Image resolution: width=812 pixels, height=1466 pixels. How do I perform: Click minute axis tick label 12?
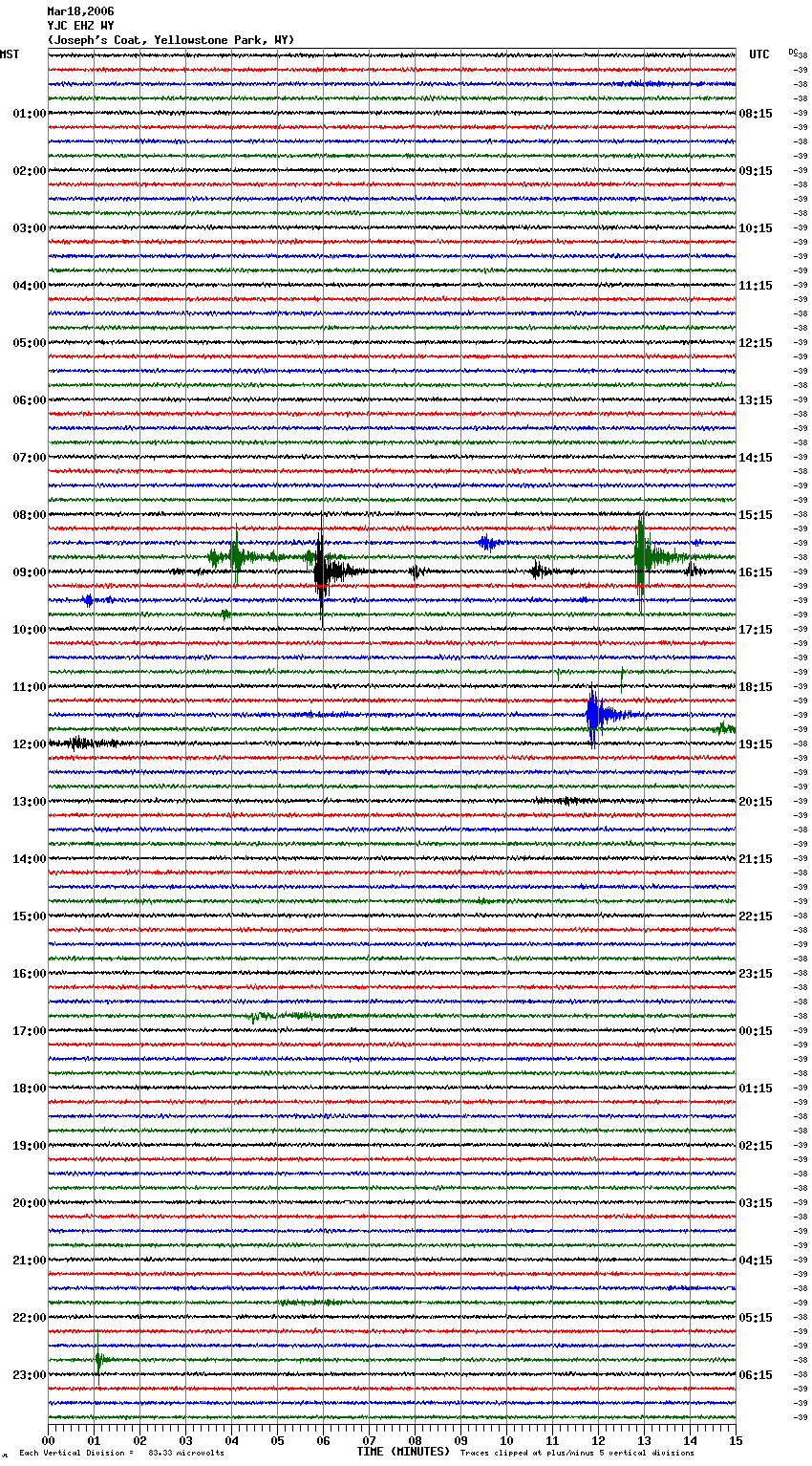598,1441
